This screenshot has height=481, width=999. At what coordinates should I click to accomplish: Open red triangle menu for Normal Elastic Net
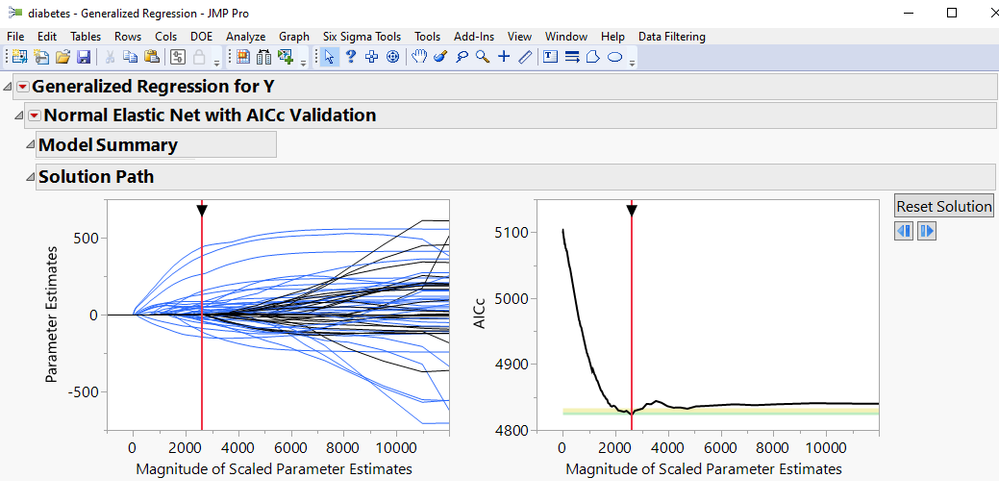coord(34,115)
